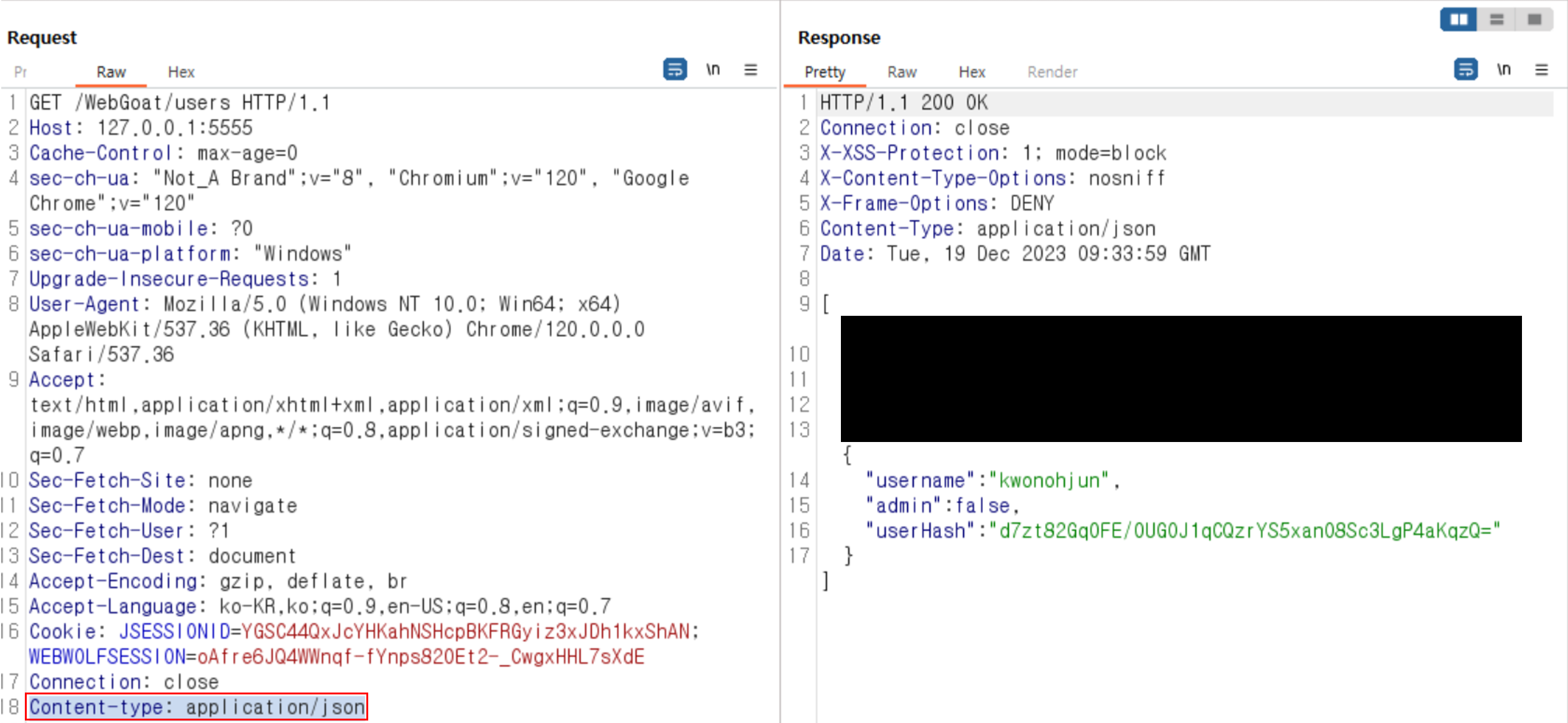The width and height of the screenshot is (1568, 723).
Task: Click the highlighted Content-type header line
Action: click(197, 707)
